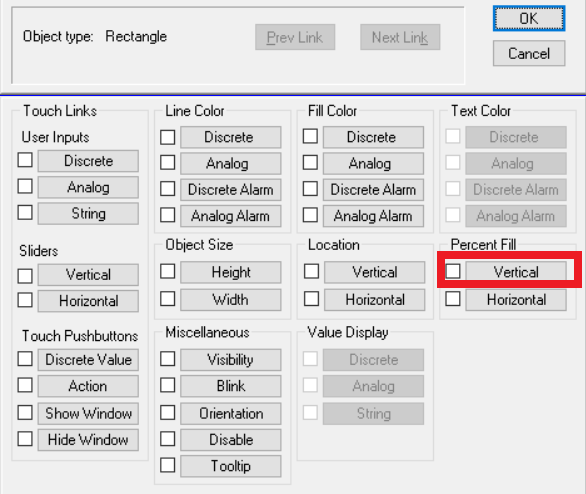Open User Inputs String link
This screenshot has height=494, width=586.
pyautogui.click(x=88, y=213)
